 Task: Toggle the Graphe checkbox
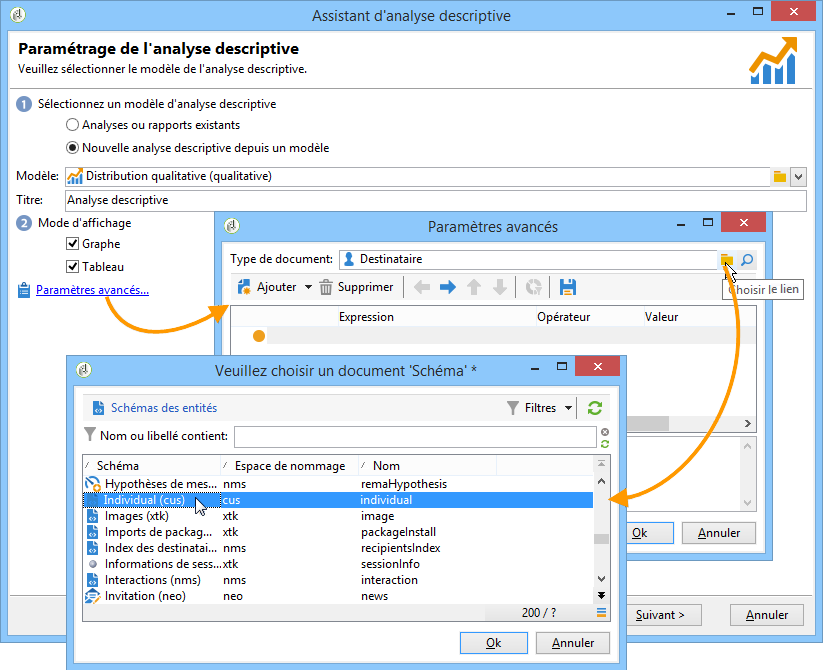pos(73,244)
